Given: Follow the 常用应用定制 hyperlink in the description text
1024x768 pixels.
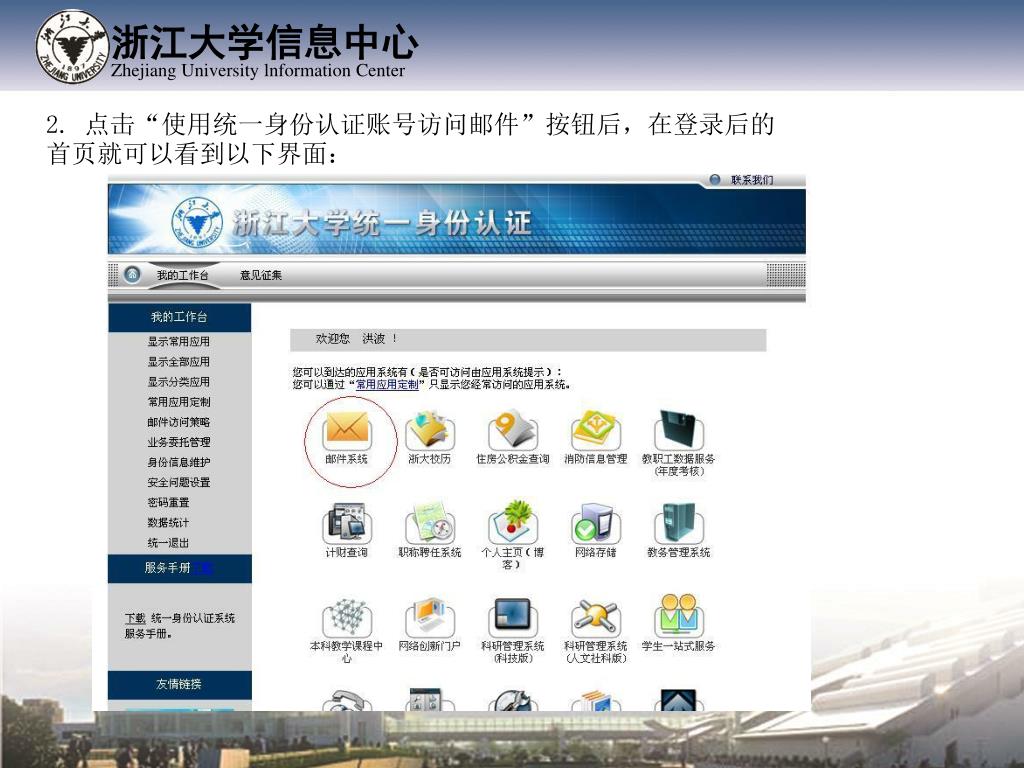Looking at the screenshot, I should coord(387,385).
